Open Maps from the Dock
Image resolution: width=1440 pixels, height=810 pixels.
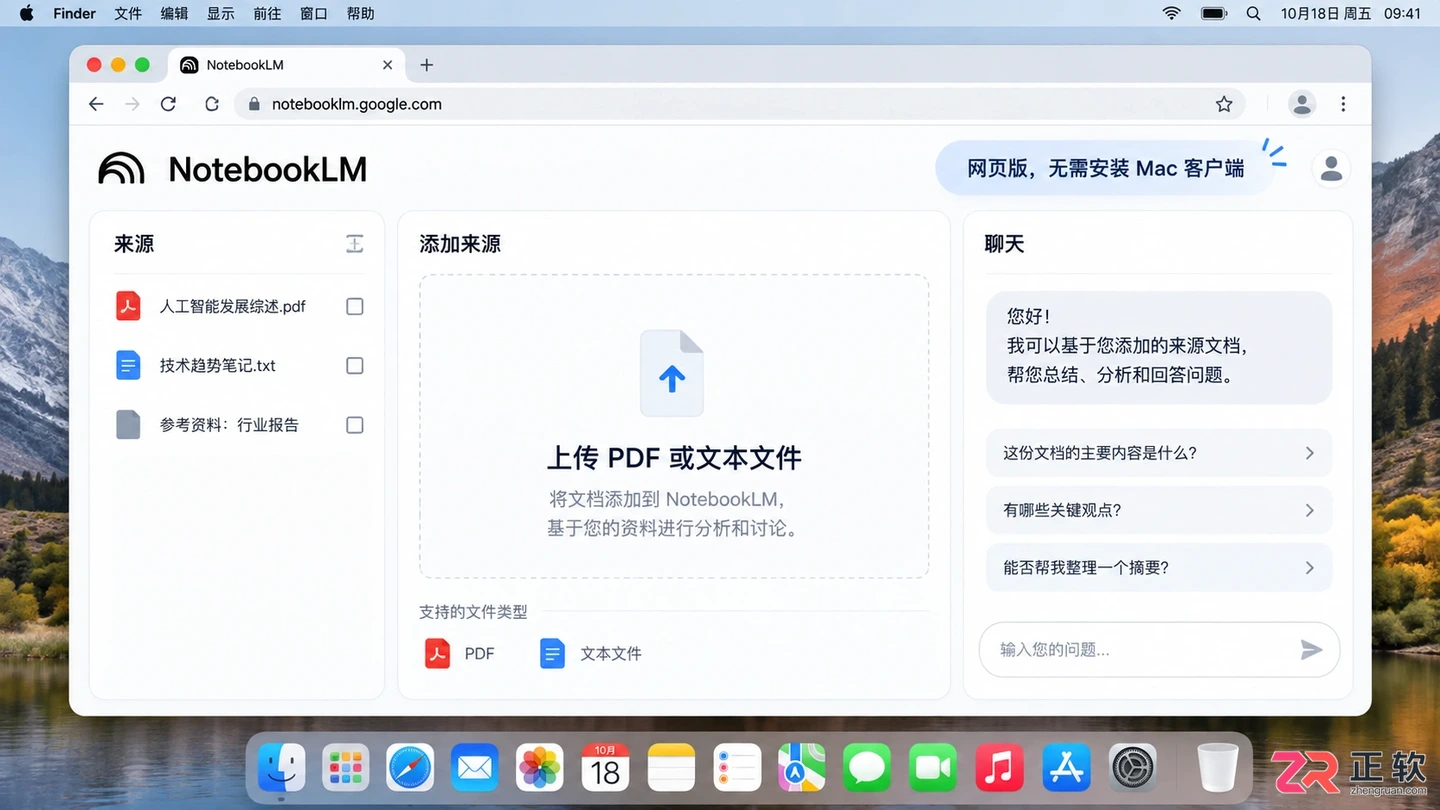tap(802, 768)
